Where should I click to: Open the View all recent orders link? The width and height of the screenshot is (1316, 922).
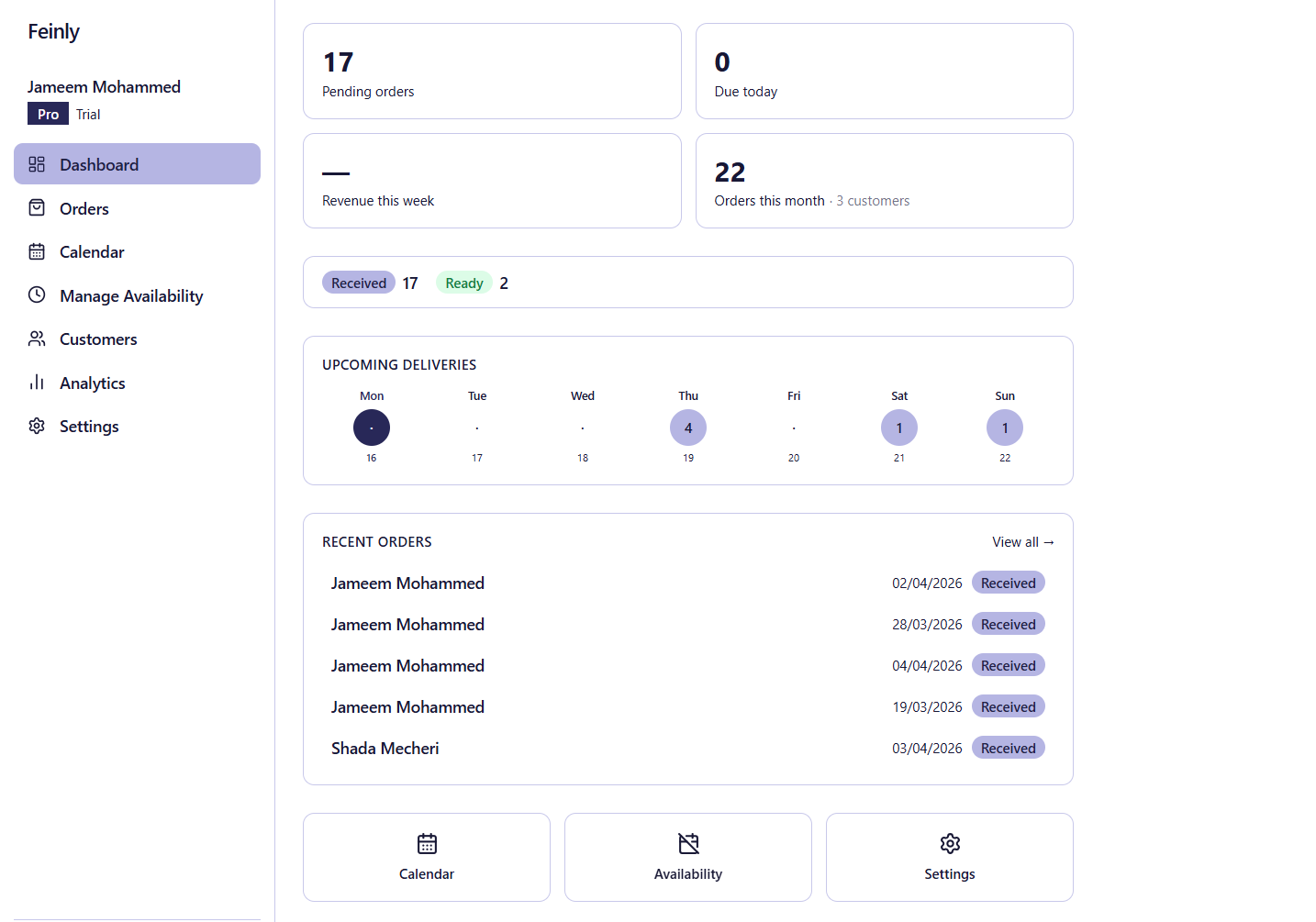tap(1022, 541)
